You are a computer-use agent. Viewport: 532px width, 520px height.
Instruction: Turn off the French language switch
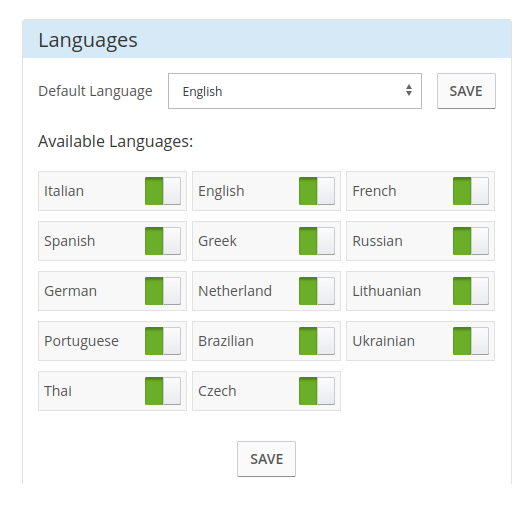pos(471,191)
